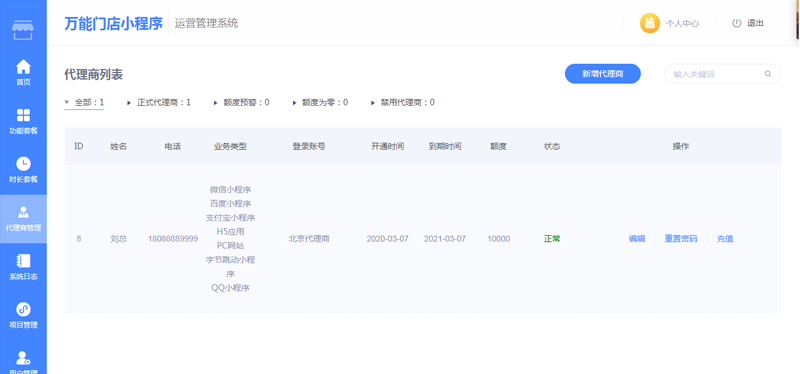Focus the 输入关键词 search field
800x374 pixels.
(722, 74)
